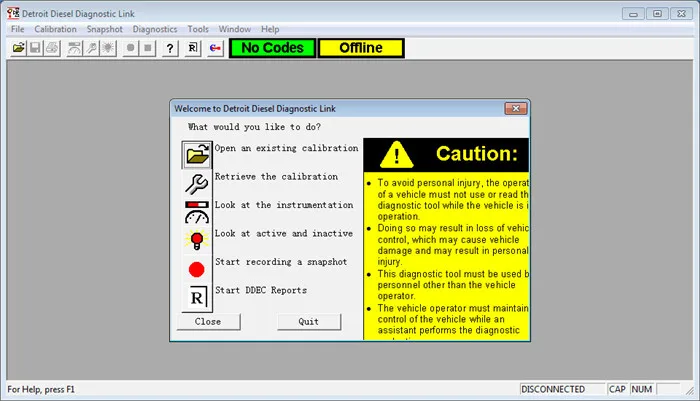Viewport: 700px width, 401px height.
Task: Click 'Retrieve the calibration' text
Action: pos(276,176)
